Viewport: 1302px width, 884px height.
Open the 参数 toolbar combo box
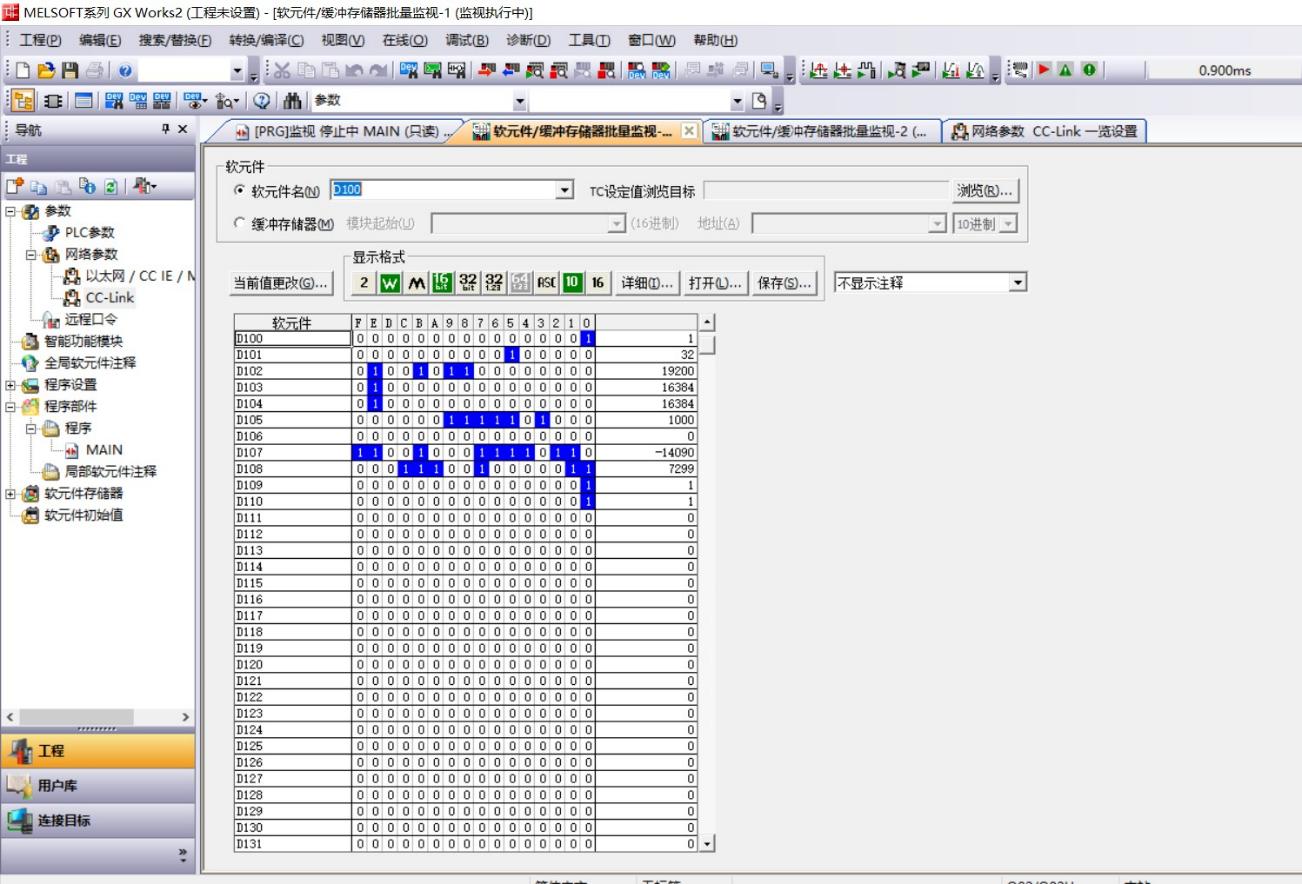click(x=421, y=100)
